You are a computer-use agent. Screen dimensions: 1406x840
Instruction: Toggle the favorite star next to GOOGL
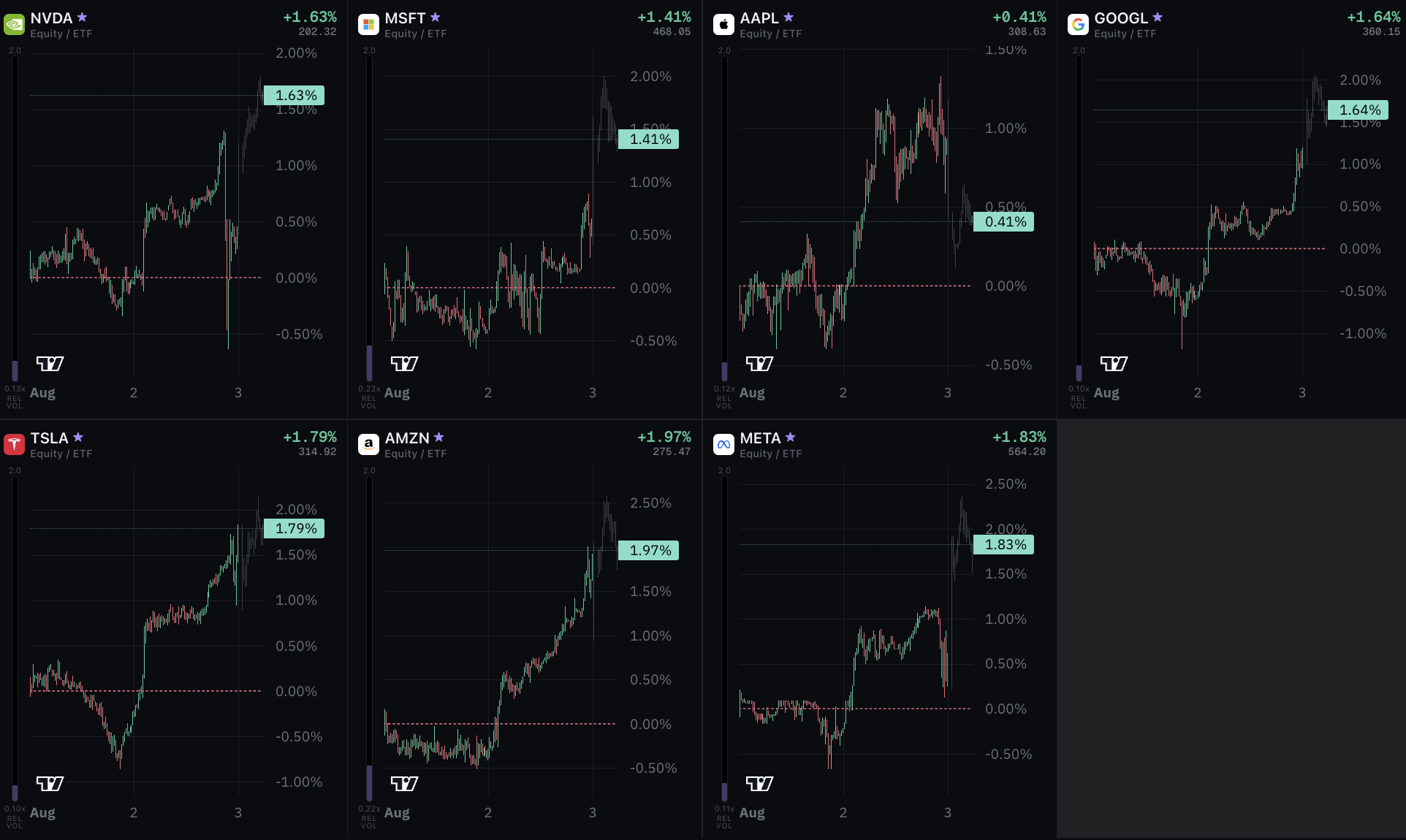[x=1157, y=17]
